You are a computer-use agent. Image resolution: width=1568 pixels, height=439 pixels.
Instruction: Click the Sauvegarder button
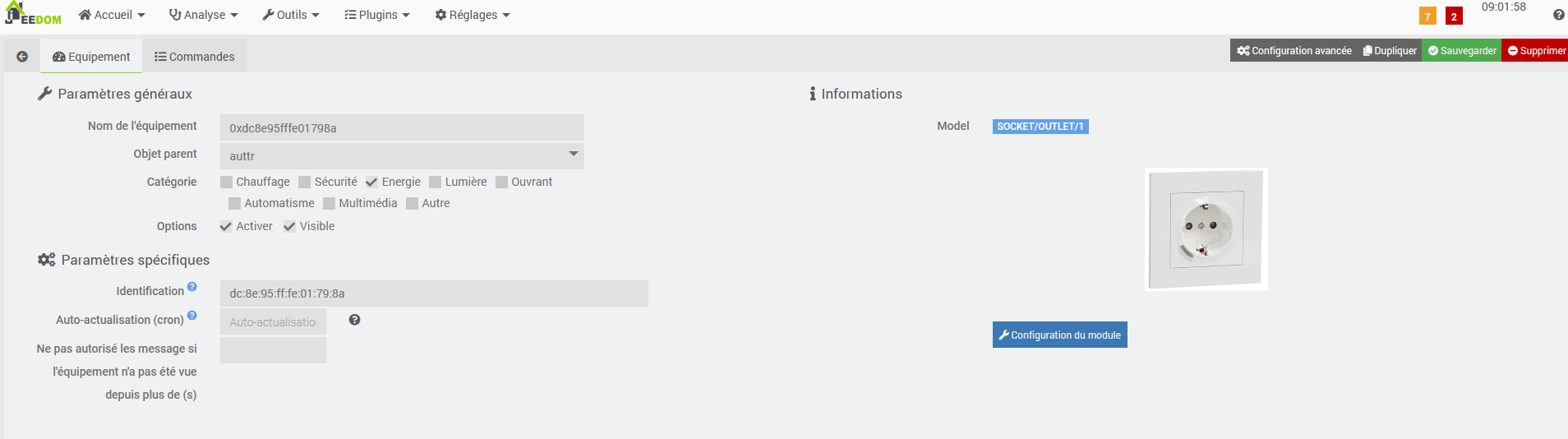coord(1461,51)
